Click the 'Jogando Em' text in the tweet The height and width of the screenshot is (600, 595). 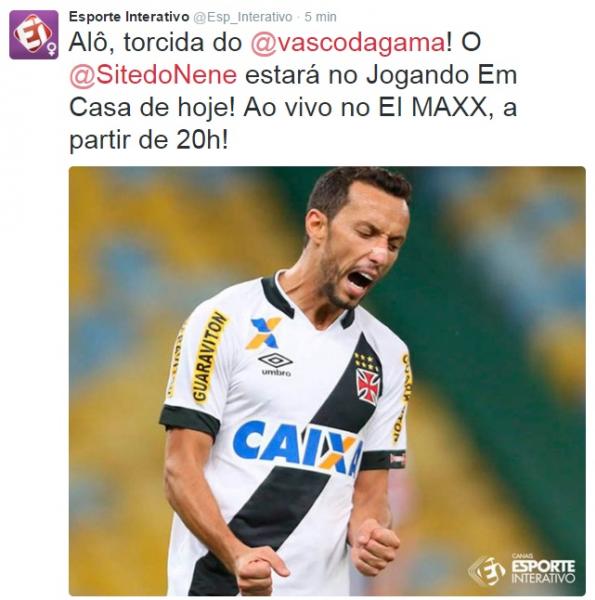(x=442, y=75)
